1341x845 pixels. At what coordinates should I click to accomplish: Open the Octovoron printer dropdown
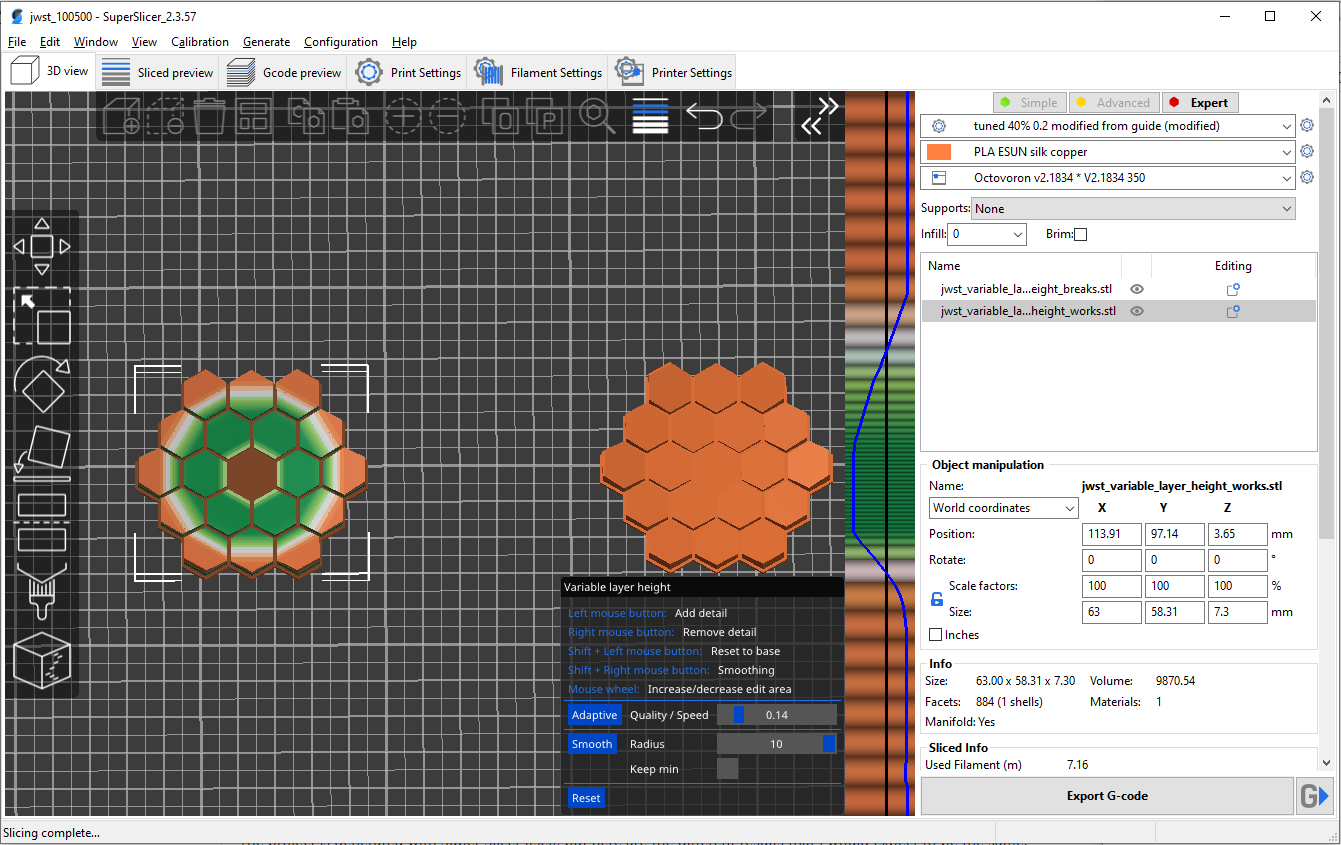click(1108, 178)
